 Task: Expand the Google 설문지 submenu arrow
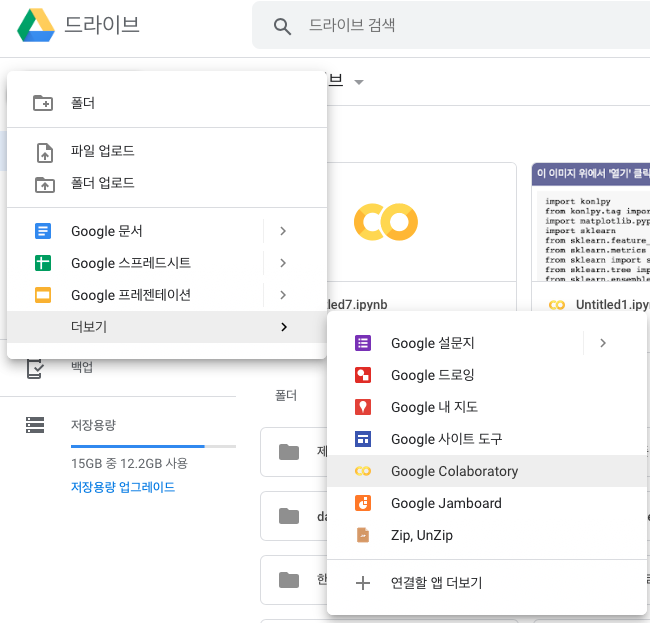tap(603, 343)
